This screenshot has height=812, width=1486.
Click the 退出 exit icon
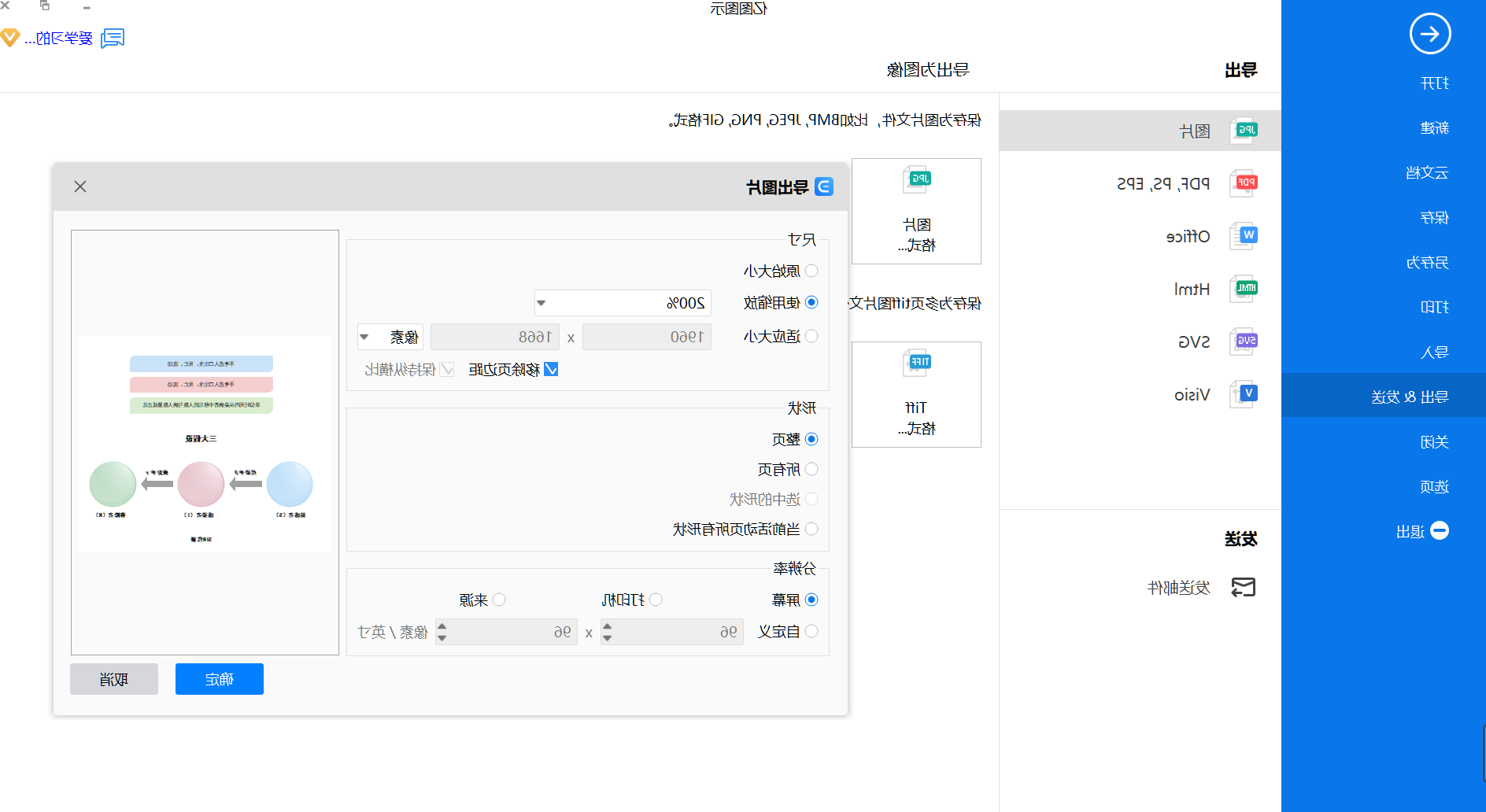(x=1440, y=530)
